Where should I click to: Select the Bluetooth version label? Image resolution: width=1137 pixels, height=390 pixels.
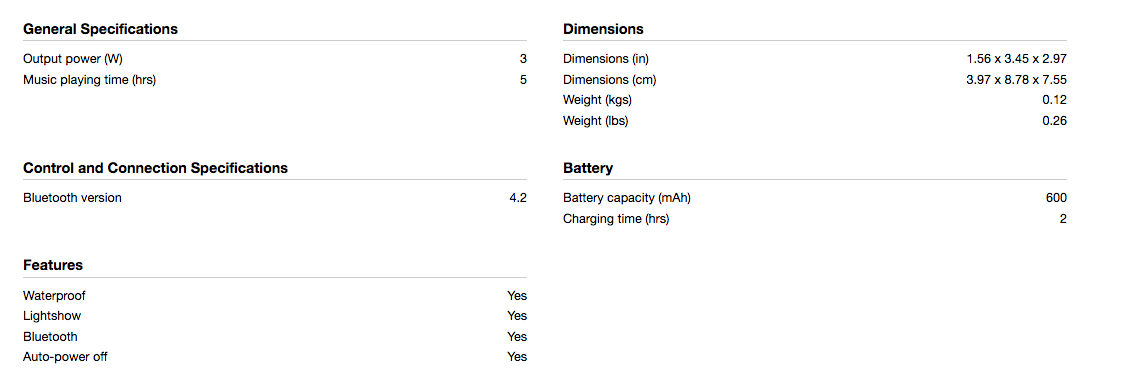coord(73,198)
